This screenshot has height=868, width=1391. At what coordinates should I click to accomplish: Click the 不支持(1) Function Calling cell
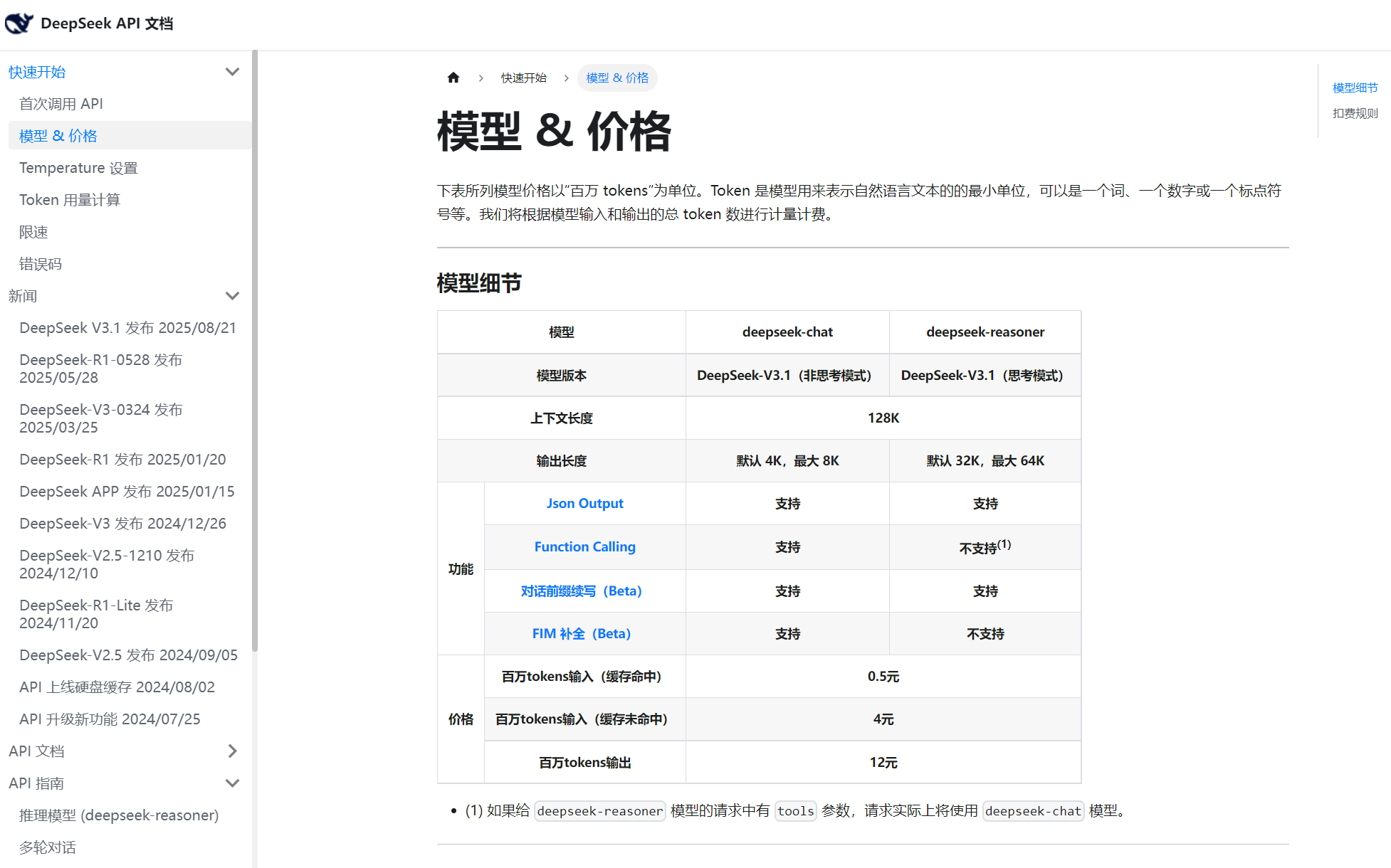click(985, 547)
